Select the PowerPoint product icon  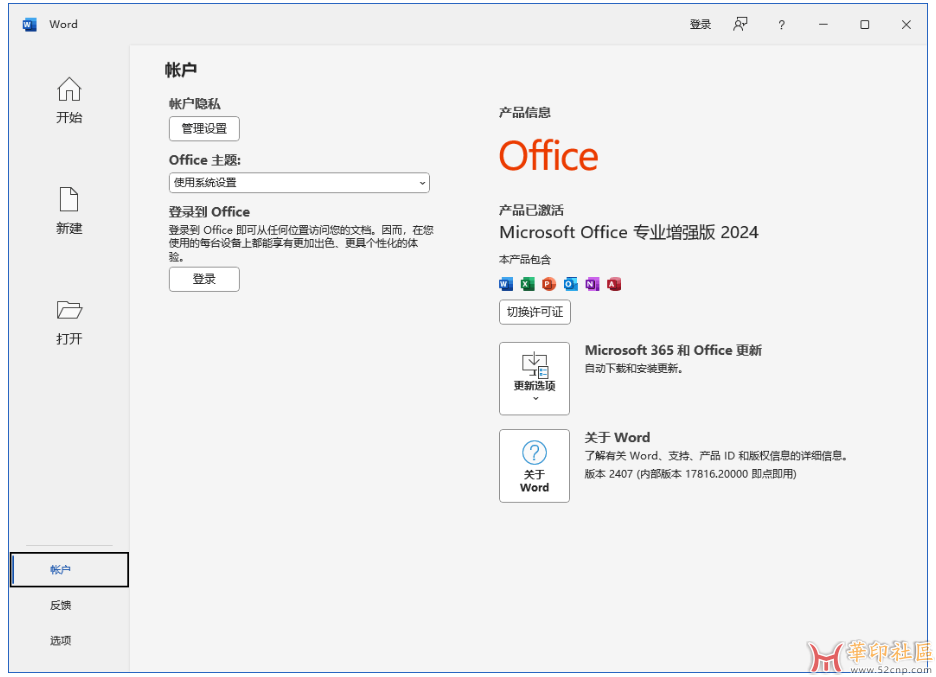[x=548, y=284]
